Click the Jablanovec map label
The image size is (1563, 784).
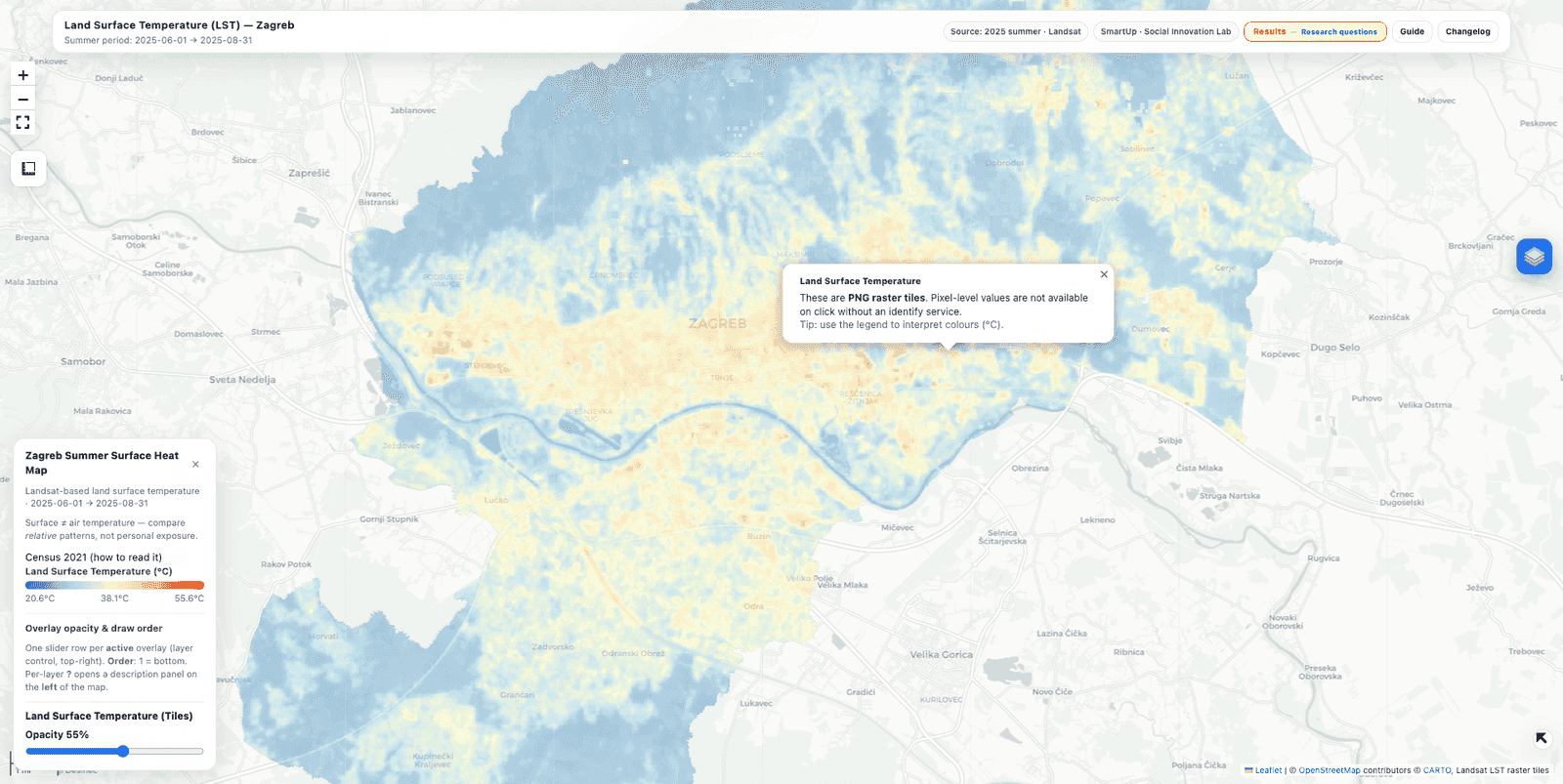tap(413, 110)
